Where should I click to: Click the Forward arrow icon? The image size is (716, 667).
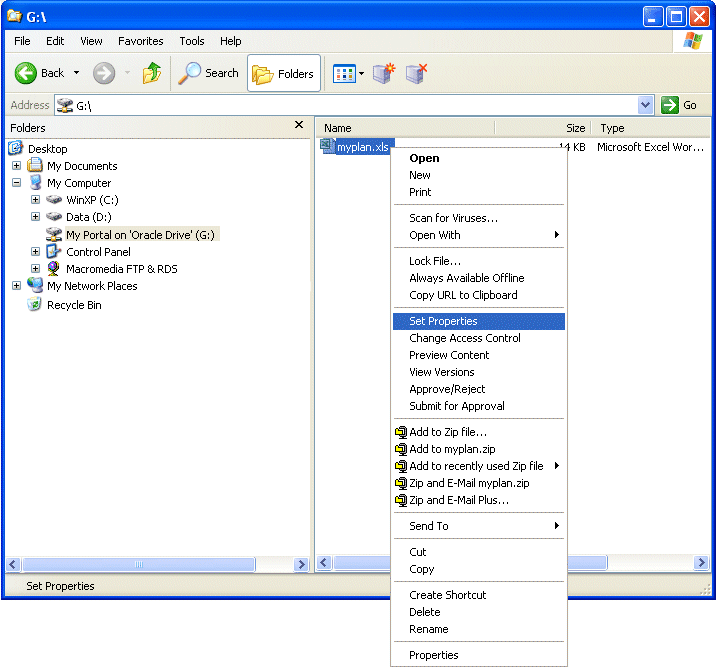pyautogui.click(x=104, y=73)
